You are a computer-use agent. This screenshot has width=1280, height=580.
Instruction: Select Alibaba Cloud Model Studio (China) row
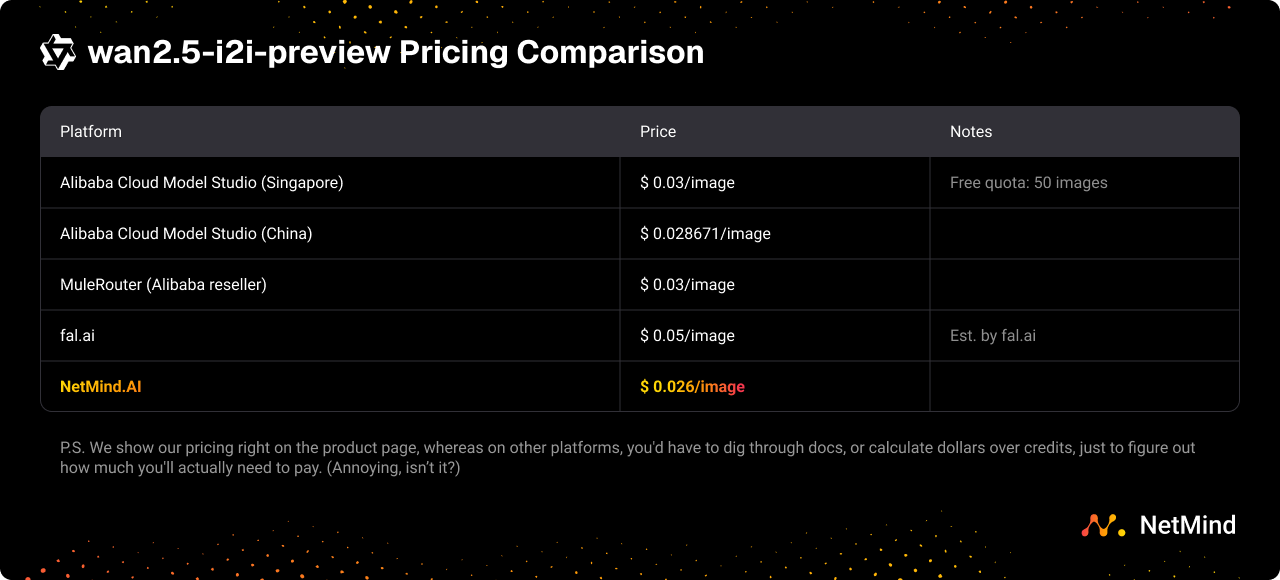pyautogui.click(x=186, y=234)
